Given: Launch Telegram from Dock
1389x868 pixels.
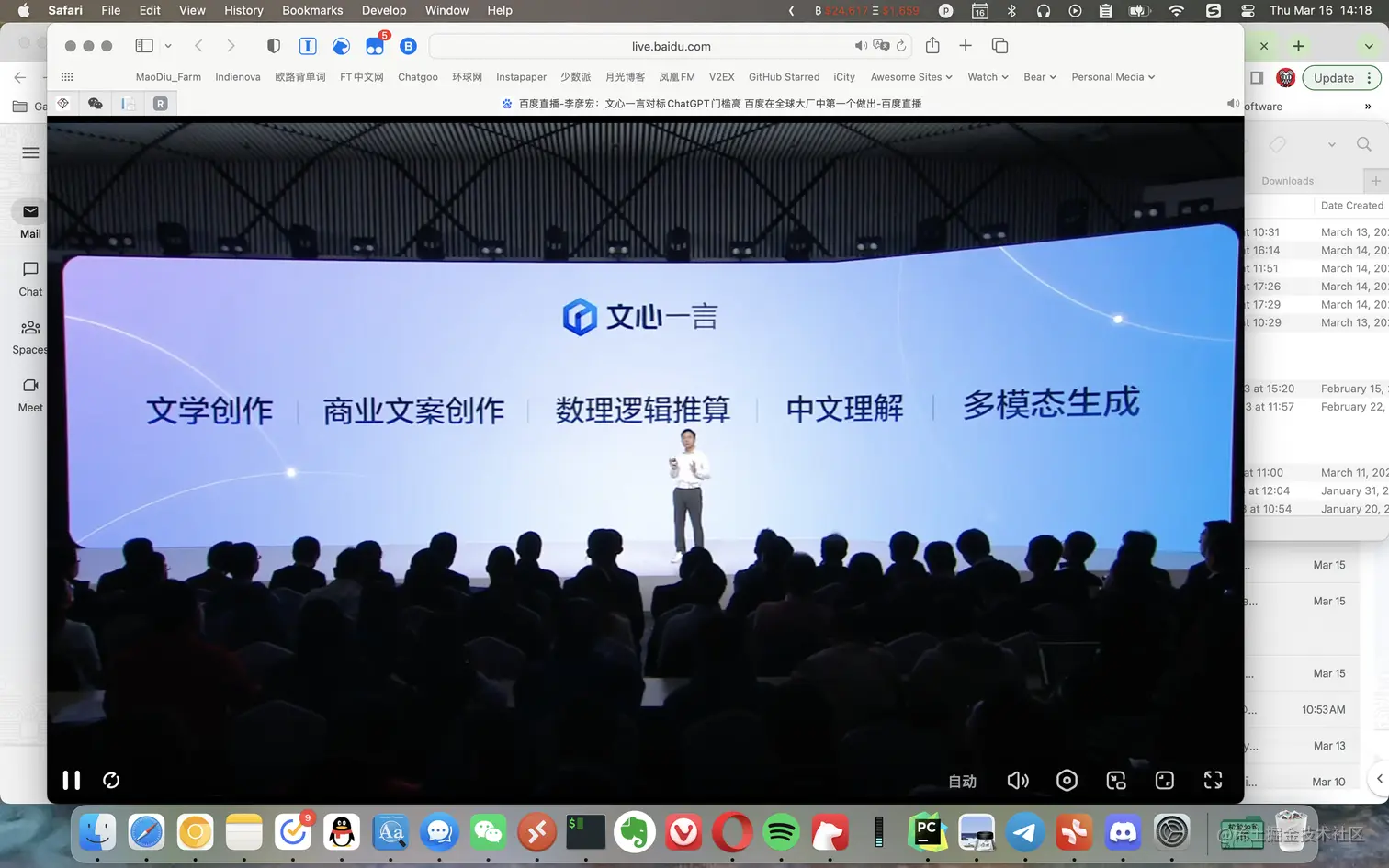Looking at the screenshot, I should (x=1025, y=833).
